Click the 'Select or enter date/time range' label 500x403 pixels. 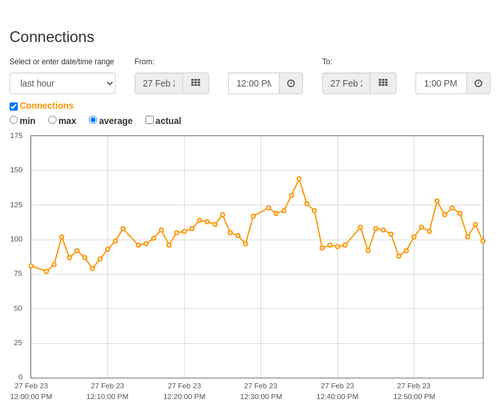(x=62, y=62)
